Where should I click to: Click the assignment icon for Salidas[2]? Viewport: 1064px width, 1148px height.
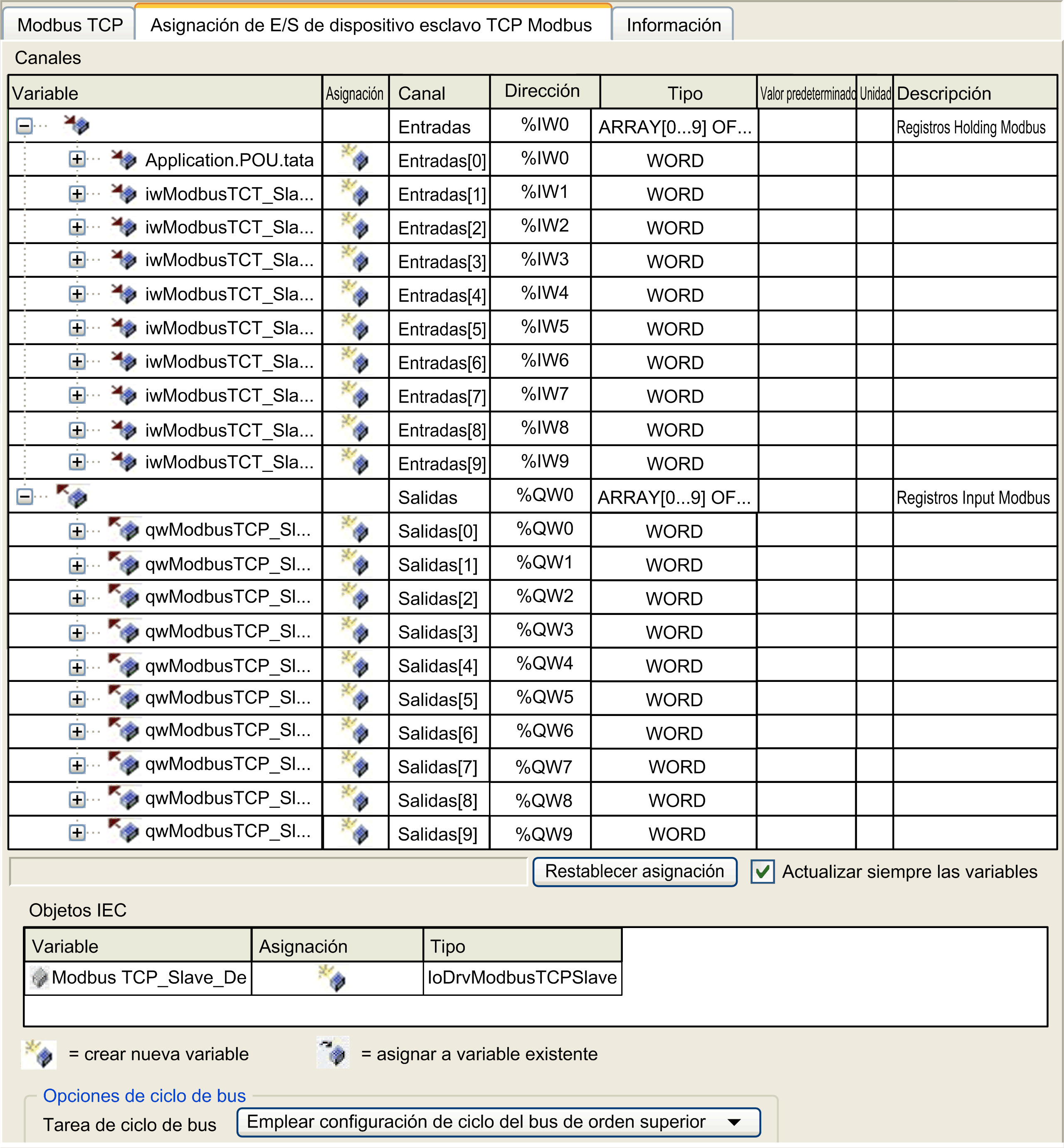[x=355, y=596]
